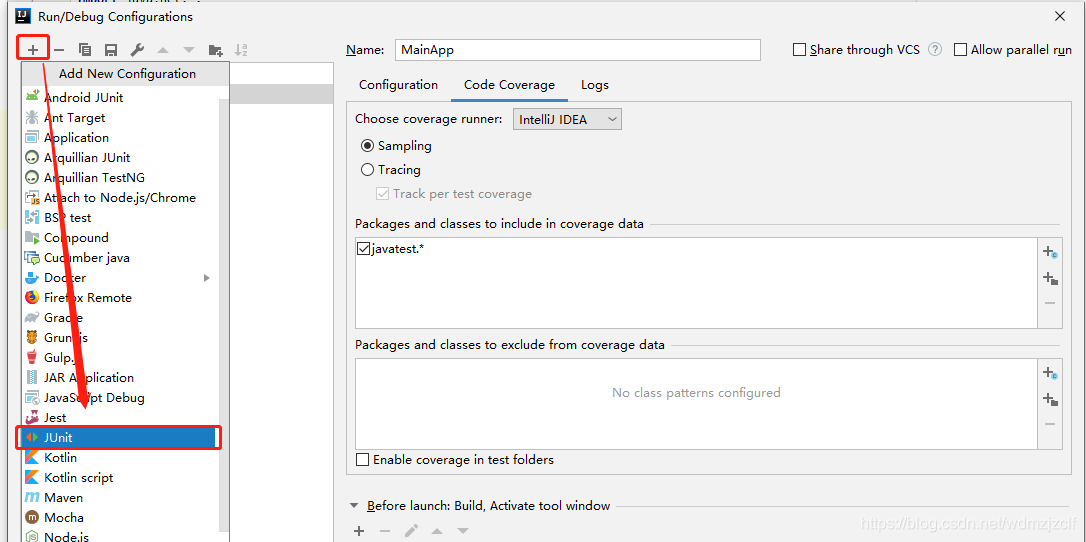Toggle Share through VCS checkbox
1086x542 pixels.
click(x=799, y=50)
